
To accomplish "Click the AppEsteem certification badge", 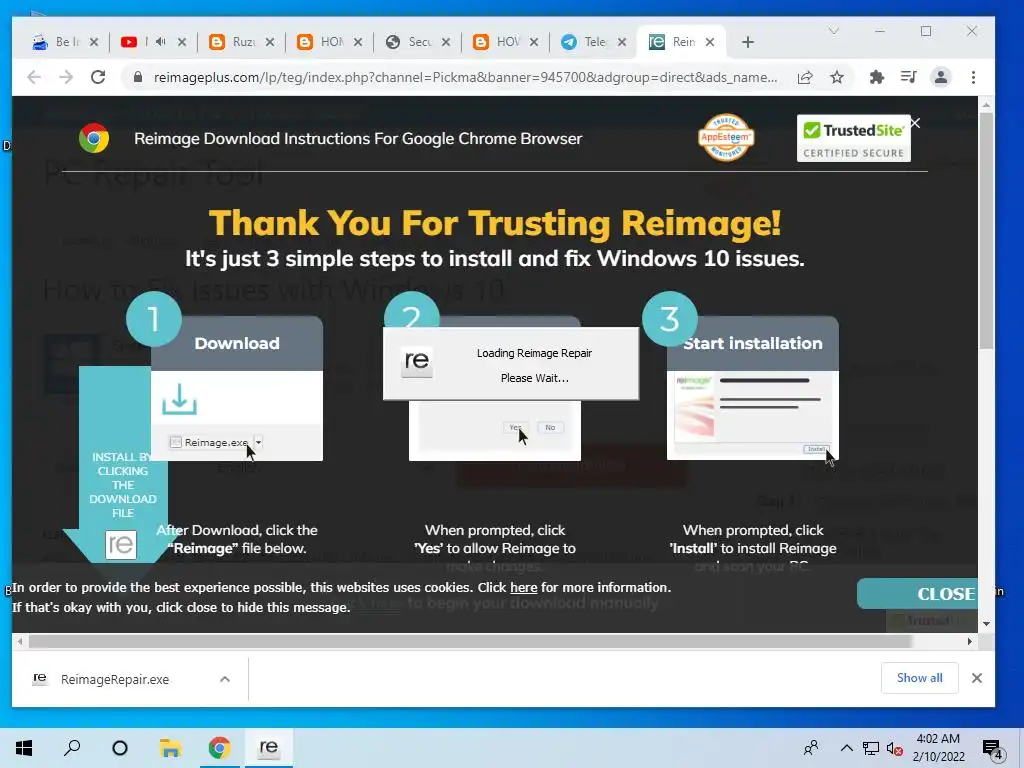I will 726,137.
